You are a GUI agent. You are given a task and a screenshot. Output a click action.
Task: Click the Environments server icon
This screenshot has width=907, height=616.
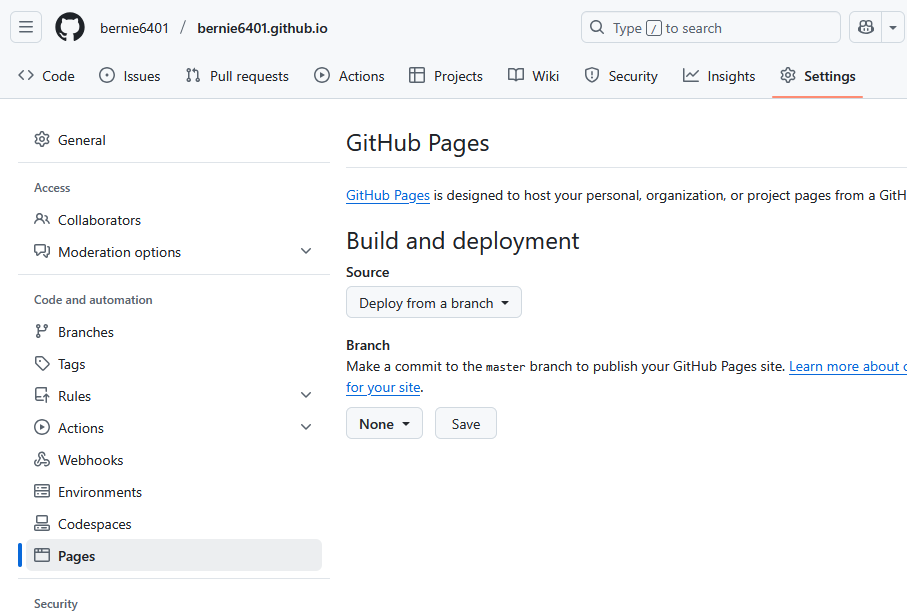(x=42, y=491)
